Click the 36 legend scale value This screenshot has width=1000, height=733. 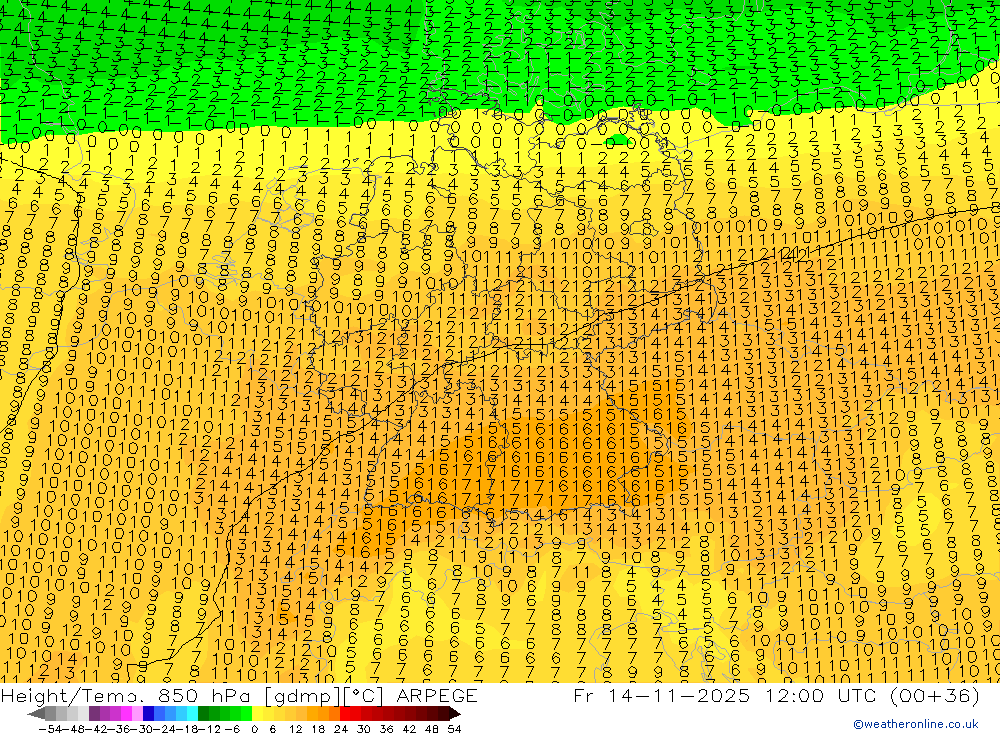386,729
